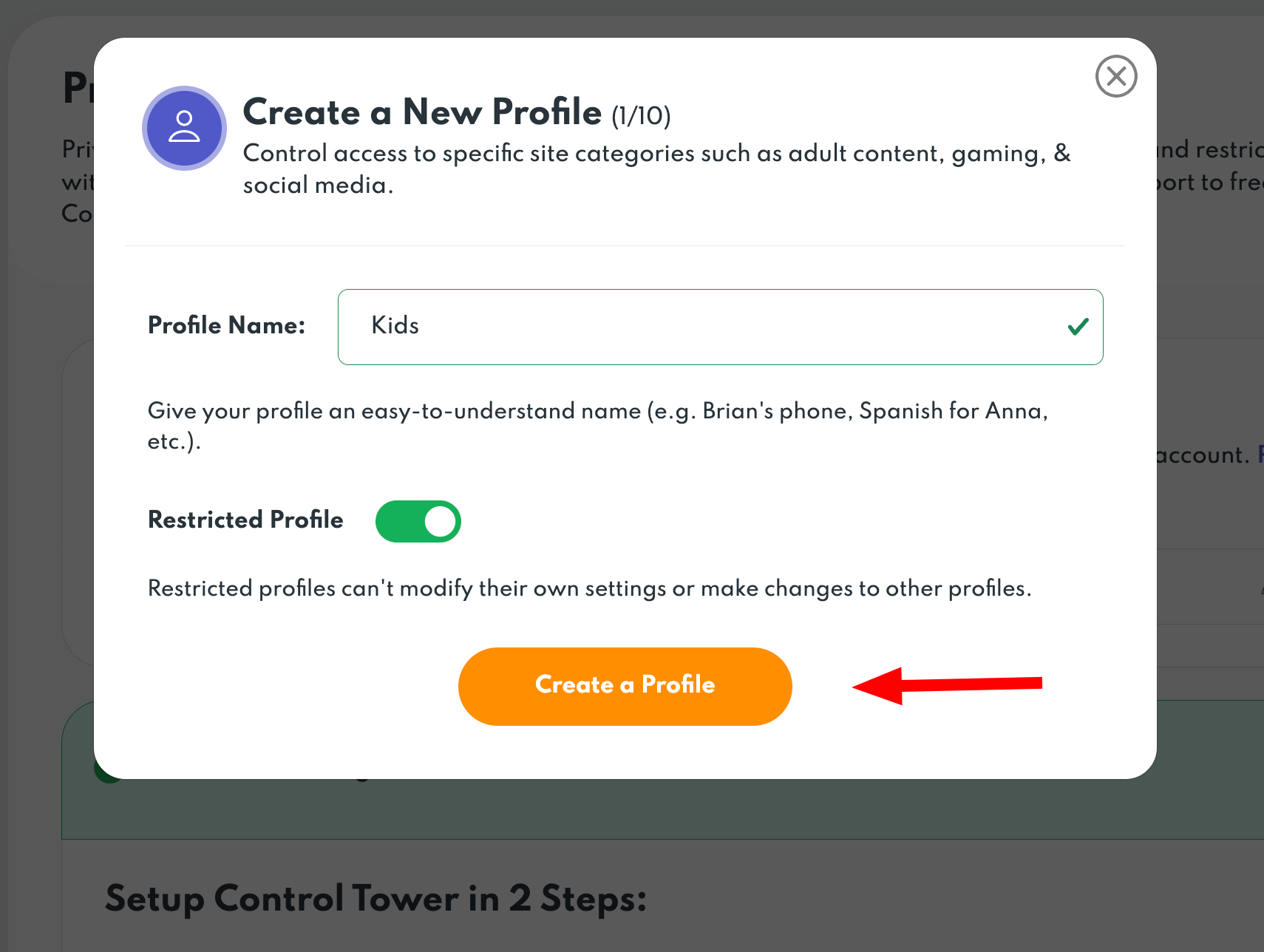The width and height of the screenshot is (1264, 952).
Task: Focus the Profile Name input containing Kids
Action: click(x=720, y=327)
